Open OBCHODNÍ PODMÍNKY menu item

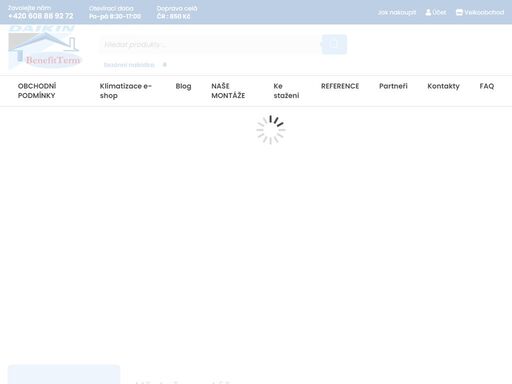pos(37,91)
